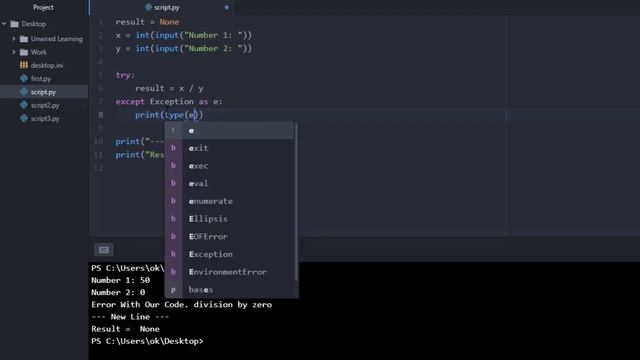Choose the 'EnvironmentError' autocomplete suggestion

(x=229, y=272)
